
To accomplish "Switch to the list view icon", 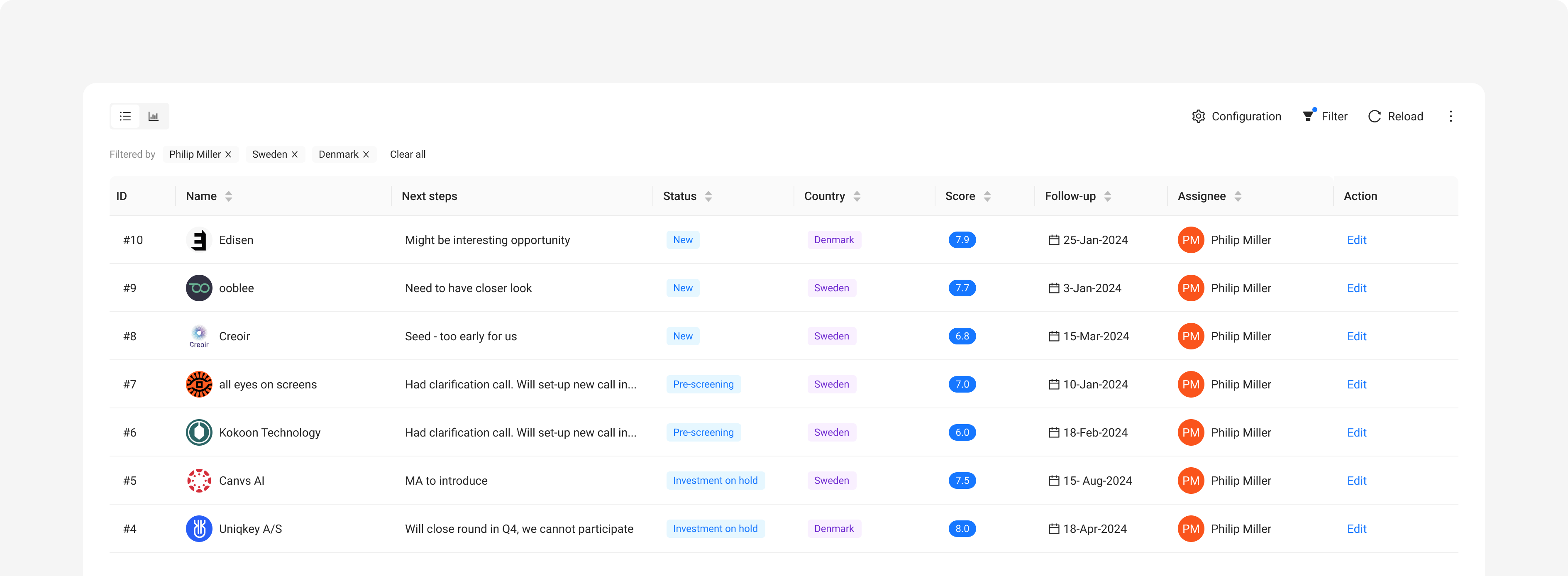I will (x=125, y=116).
